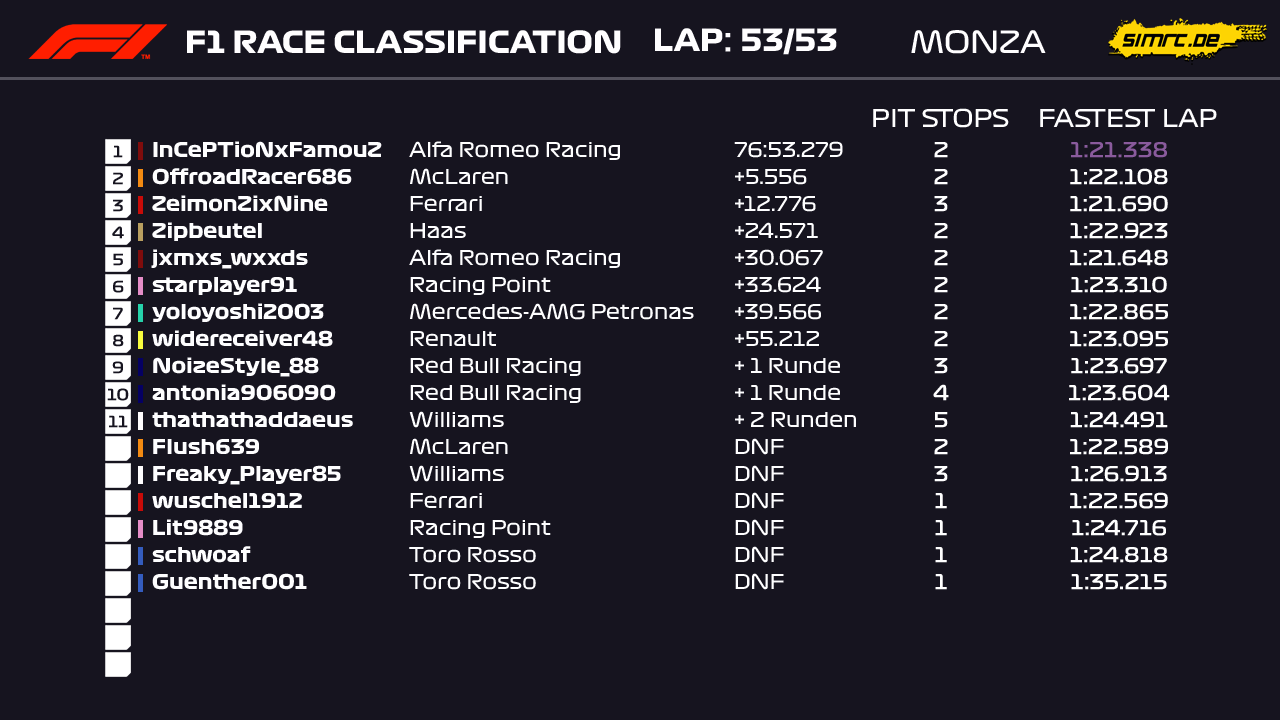
Task: Click the position 11 badge
Action: [x=118, y=421]
